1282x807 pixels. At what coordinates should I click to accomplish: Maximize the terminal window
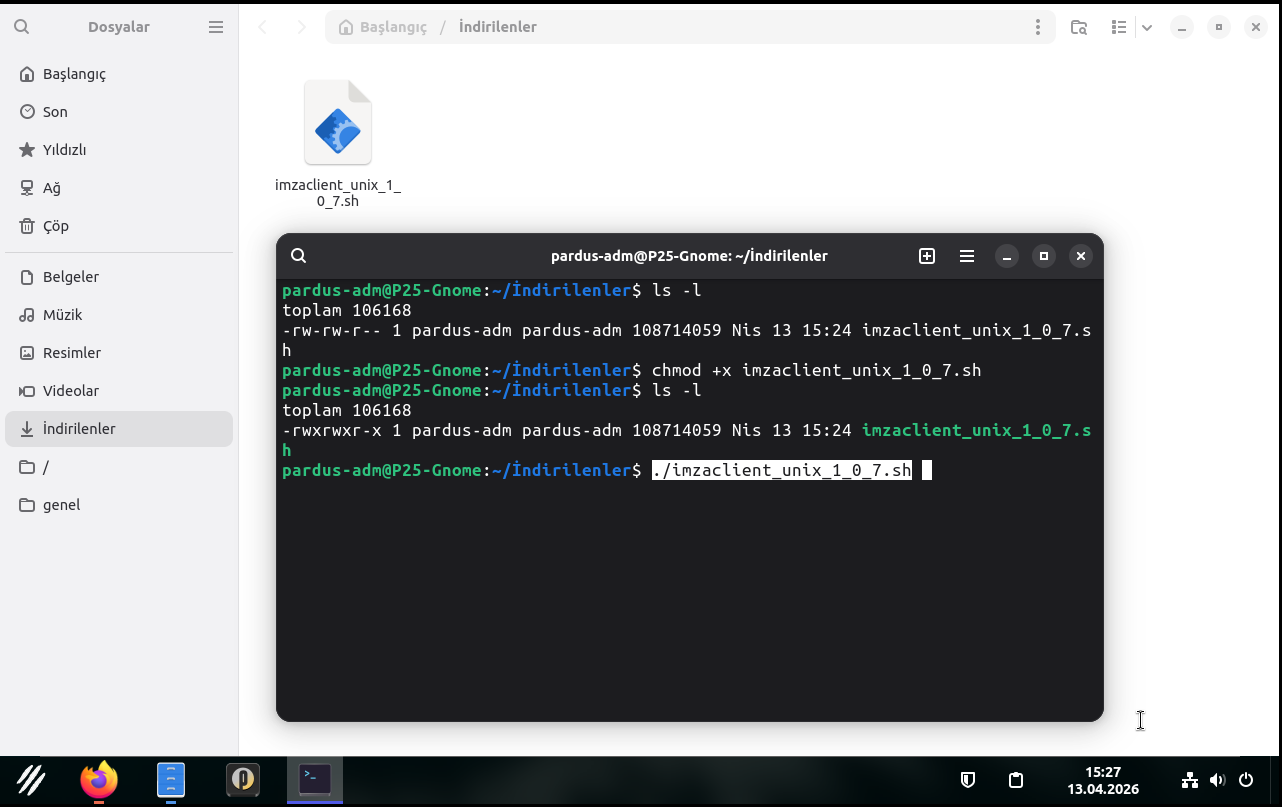point(1044,256)
